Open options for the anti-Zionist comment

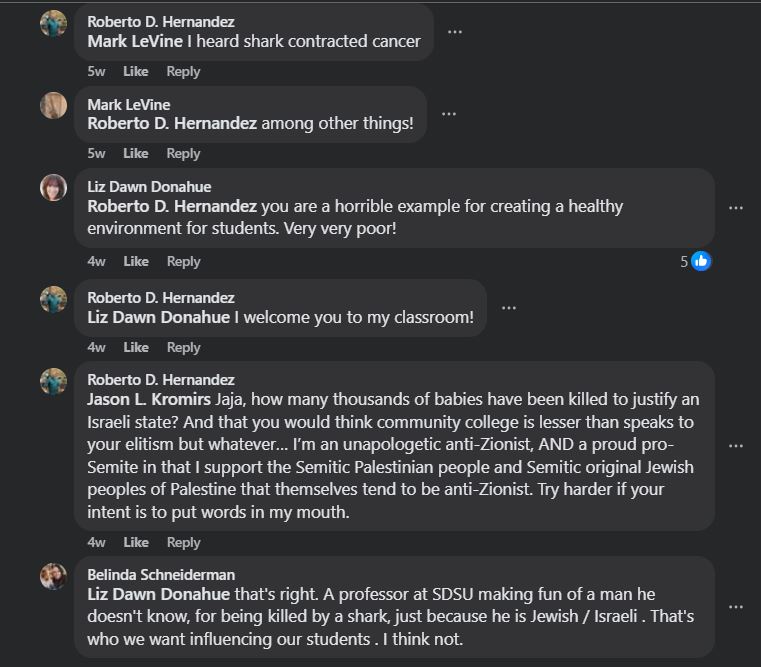[736, 445]
